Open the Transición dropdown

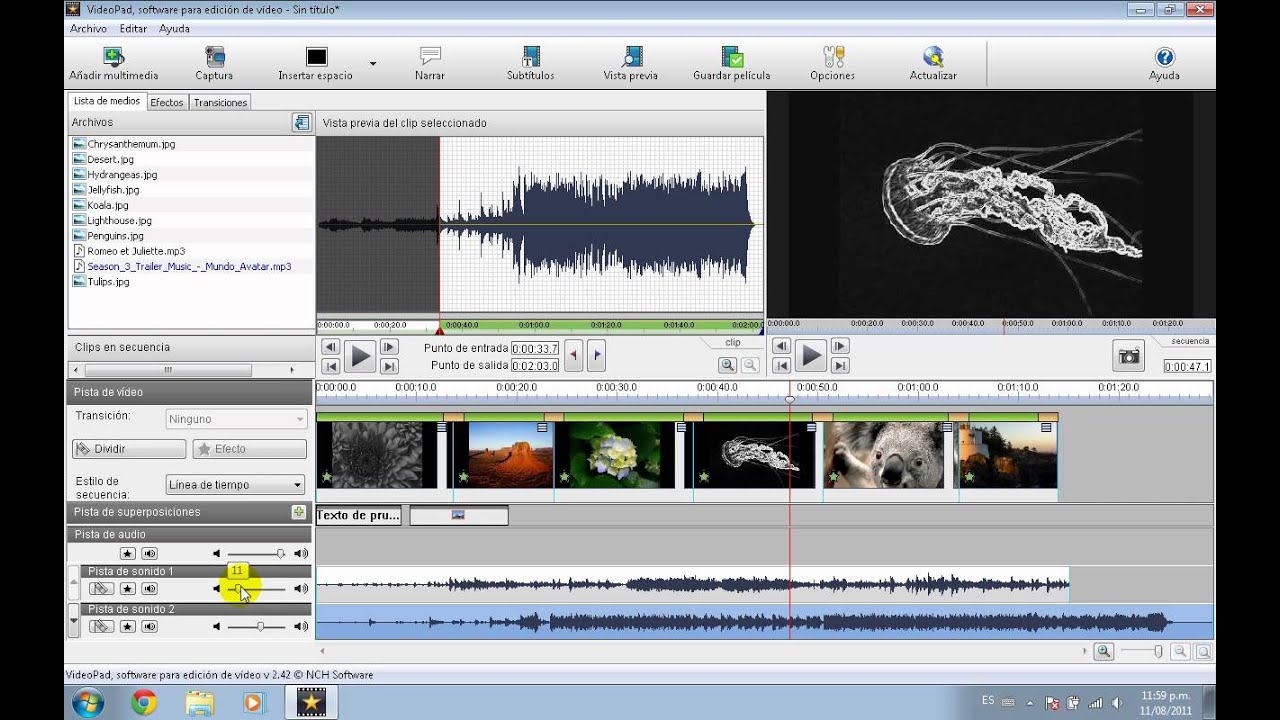(x=236, y=419)
